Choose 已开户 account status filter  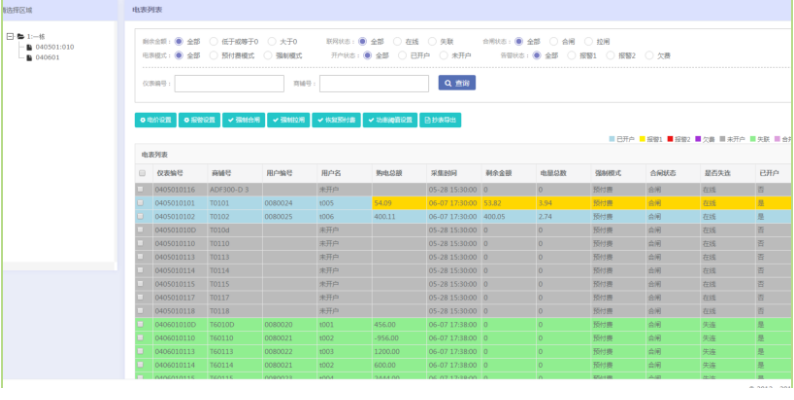pos(403,56)
